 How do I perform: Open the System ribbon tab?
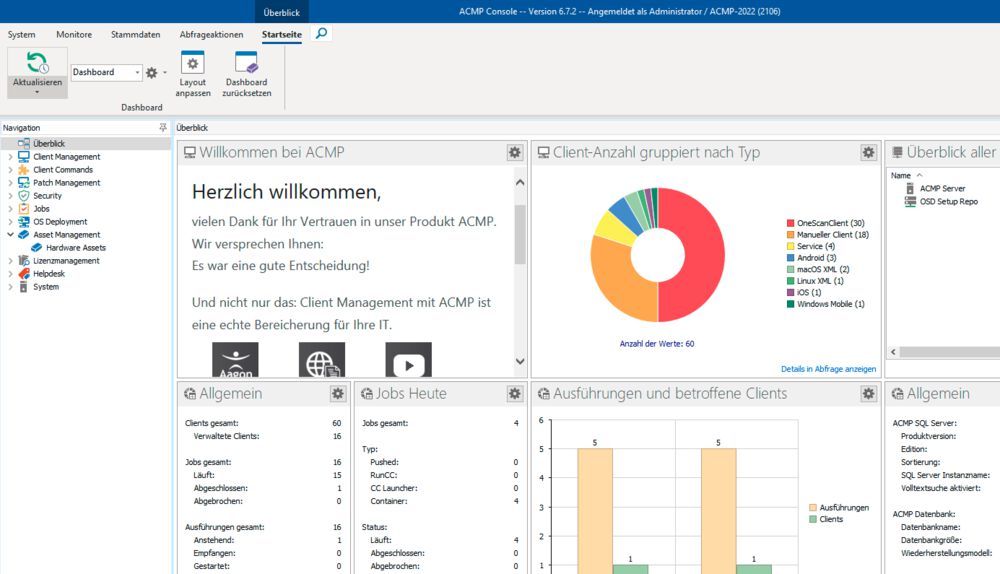coord(22,34)
